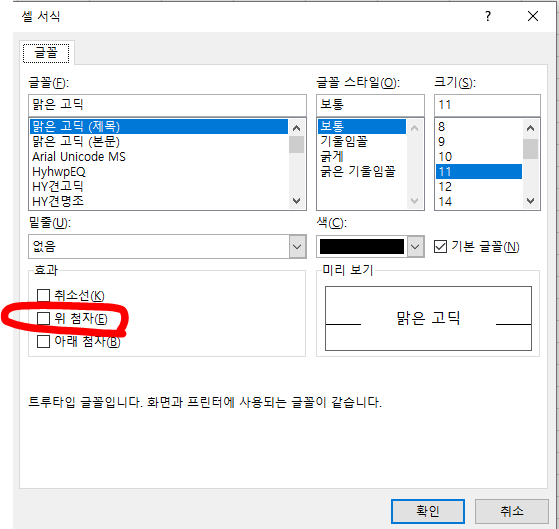The width and height of the screenshot is (559, 529).
Task: Select 굵은 기울임꼴 font style
Action: click(361, 171)
